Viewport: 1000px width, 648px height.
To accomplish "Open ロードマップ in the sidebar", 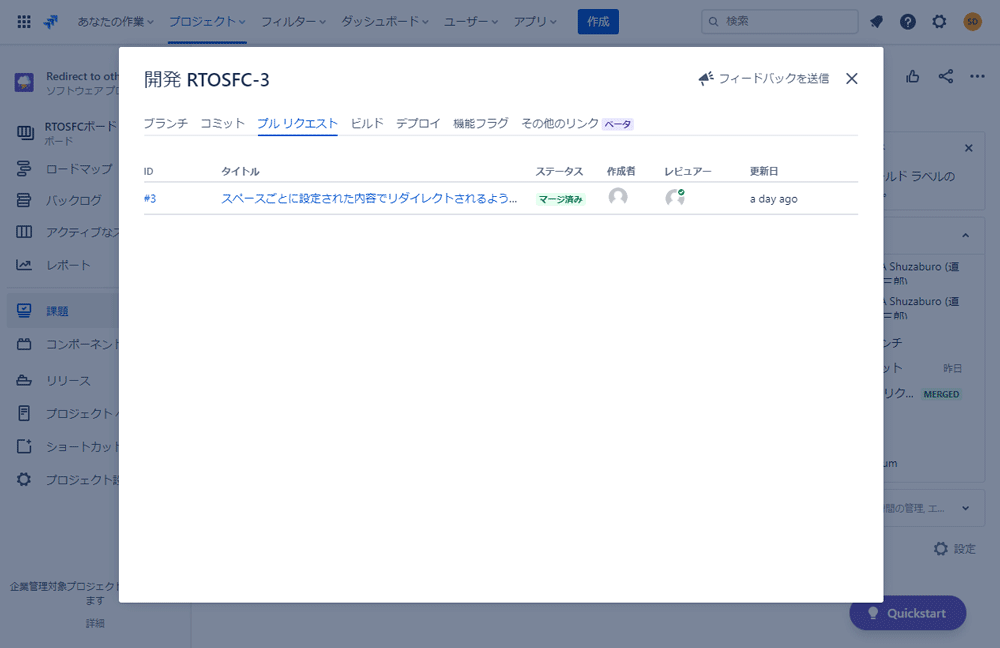I will (x=66, y=168).
